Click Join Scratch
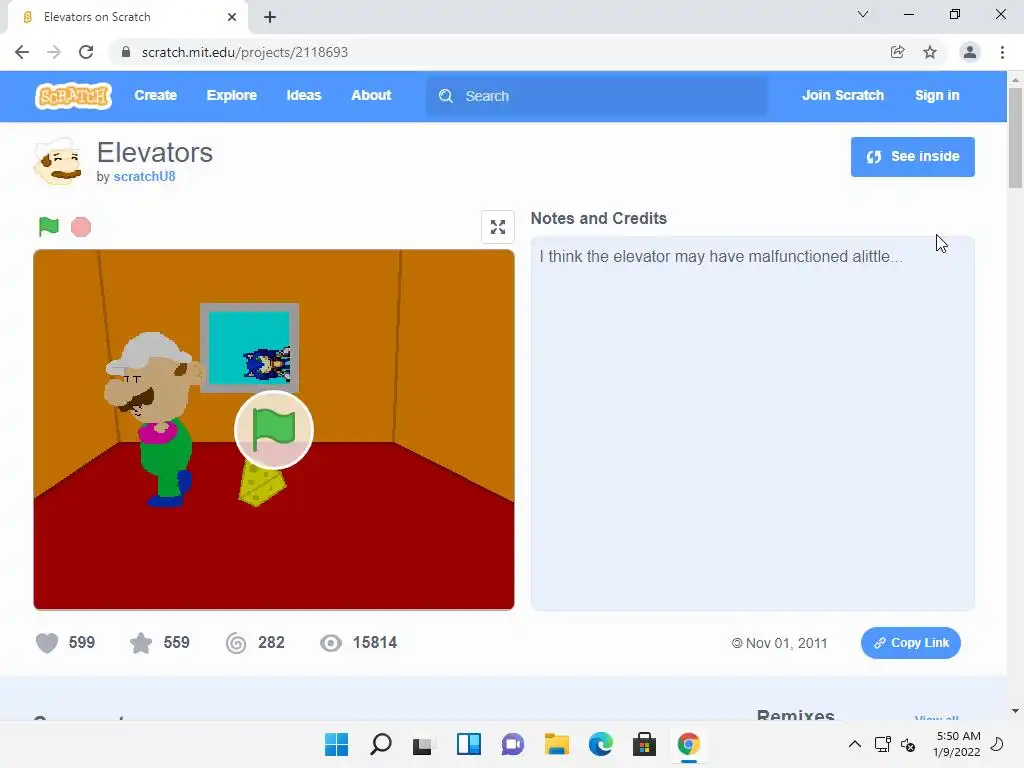The image size is (1024, 768). tap(843, 95)
